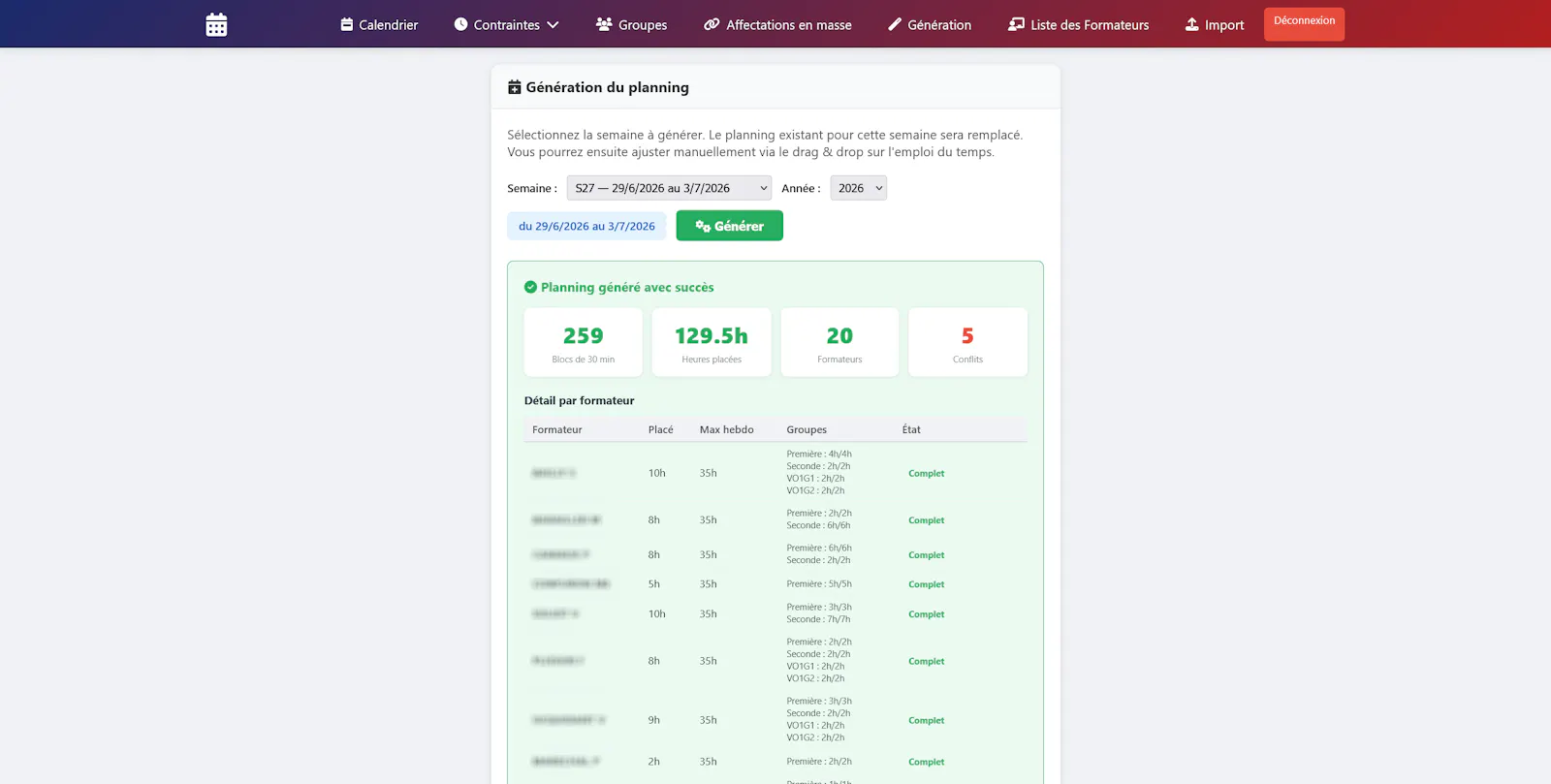Click Complet status in the 9h row
The image size is (1551, 784).
tap(927, 720)
